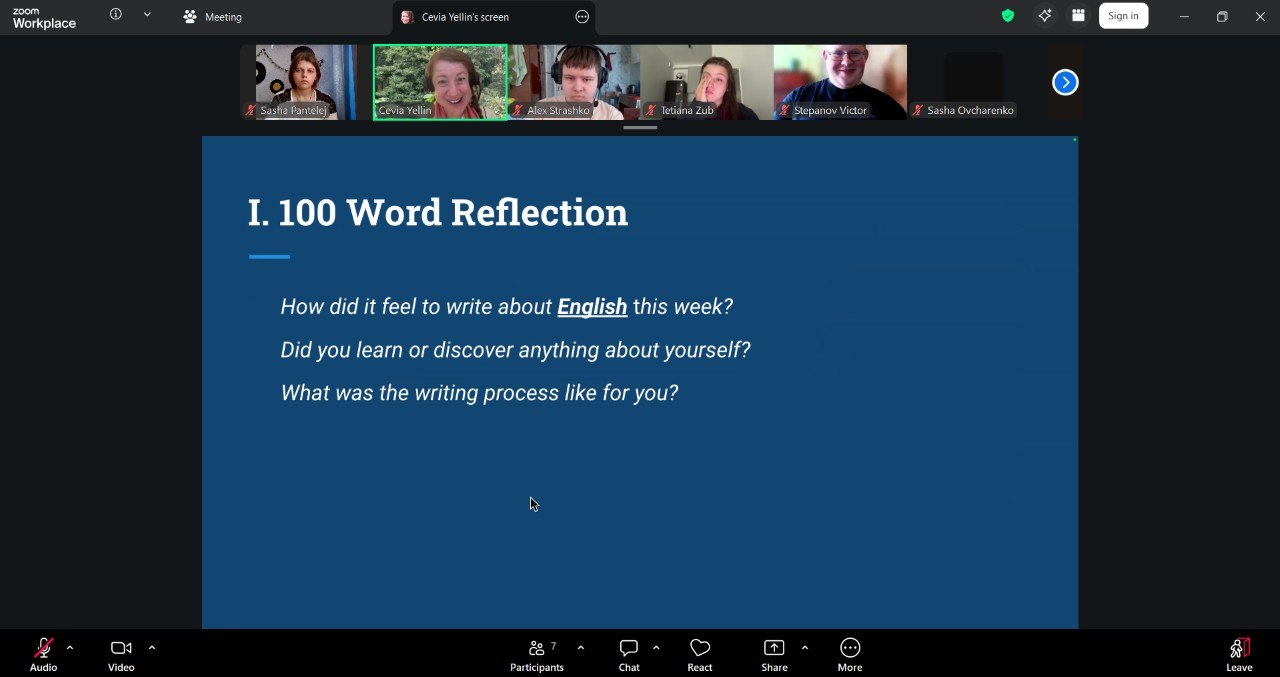Viewport: 1280px width, 677px height.
Task: Open the Cevia Yellin's screen options menu
Action: click(x=582, y=17)
